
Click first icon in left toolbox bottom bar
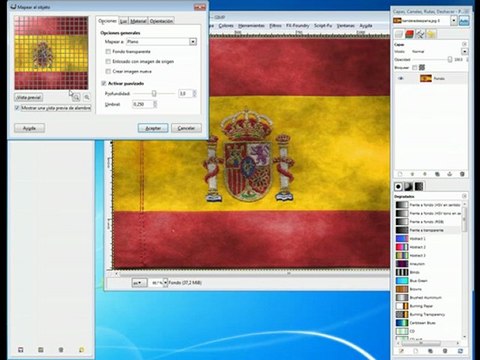(x=21, y=350)
